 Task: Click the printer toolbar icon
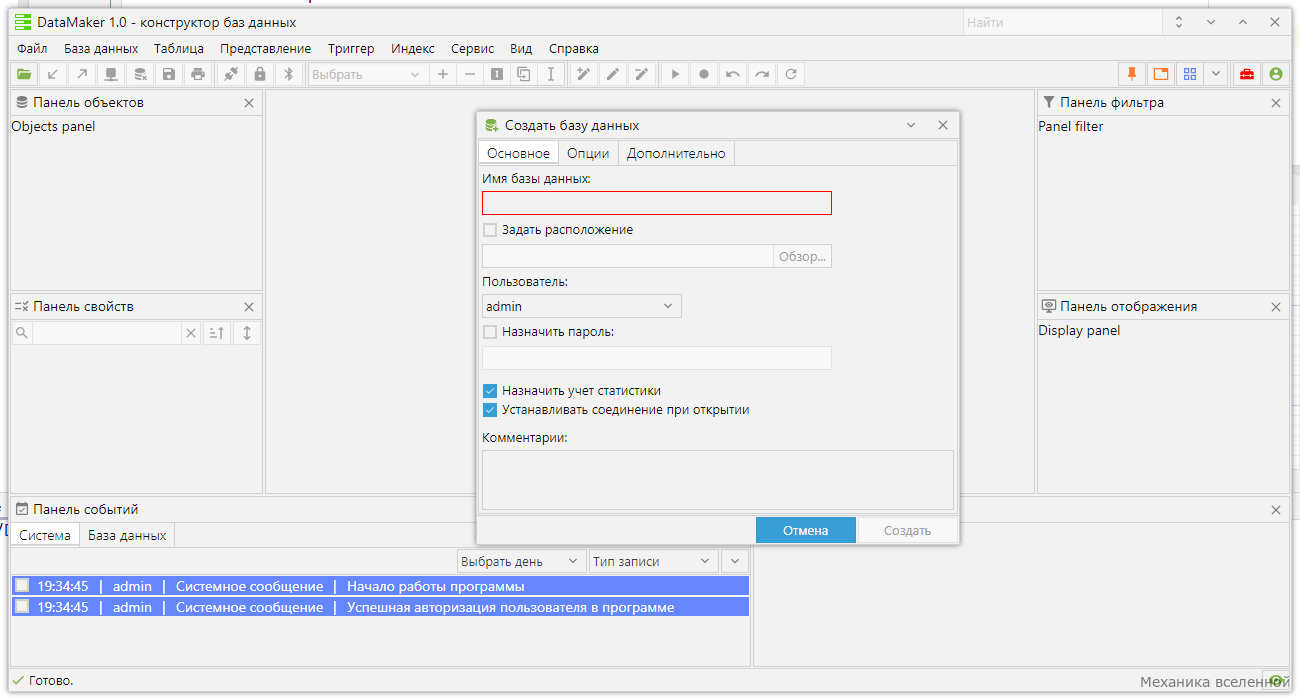pos(198,74)
